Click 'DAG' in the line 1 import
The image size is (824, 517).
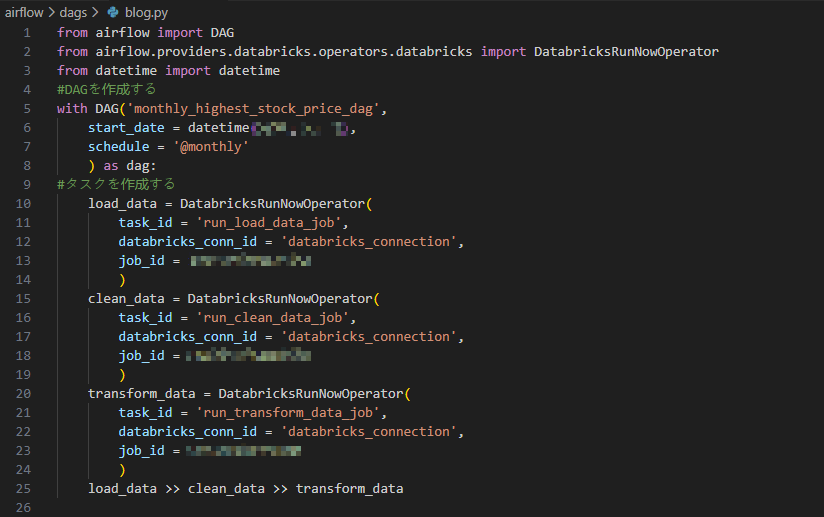pos(222,33)
